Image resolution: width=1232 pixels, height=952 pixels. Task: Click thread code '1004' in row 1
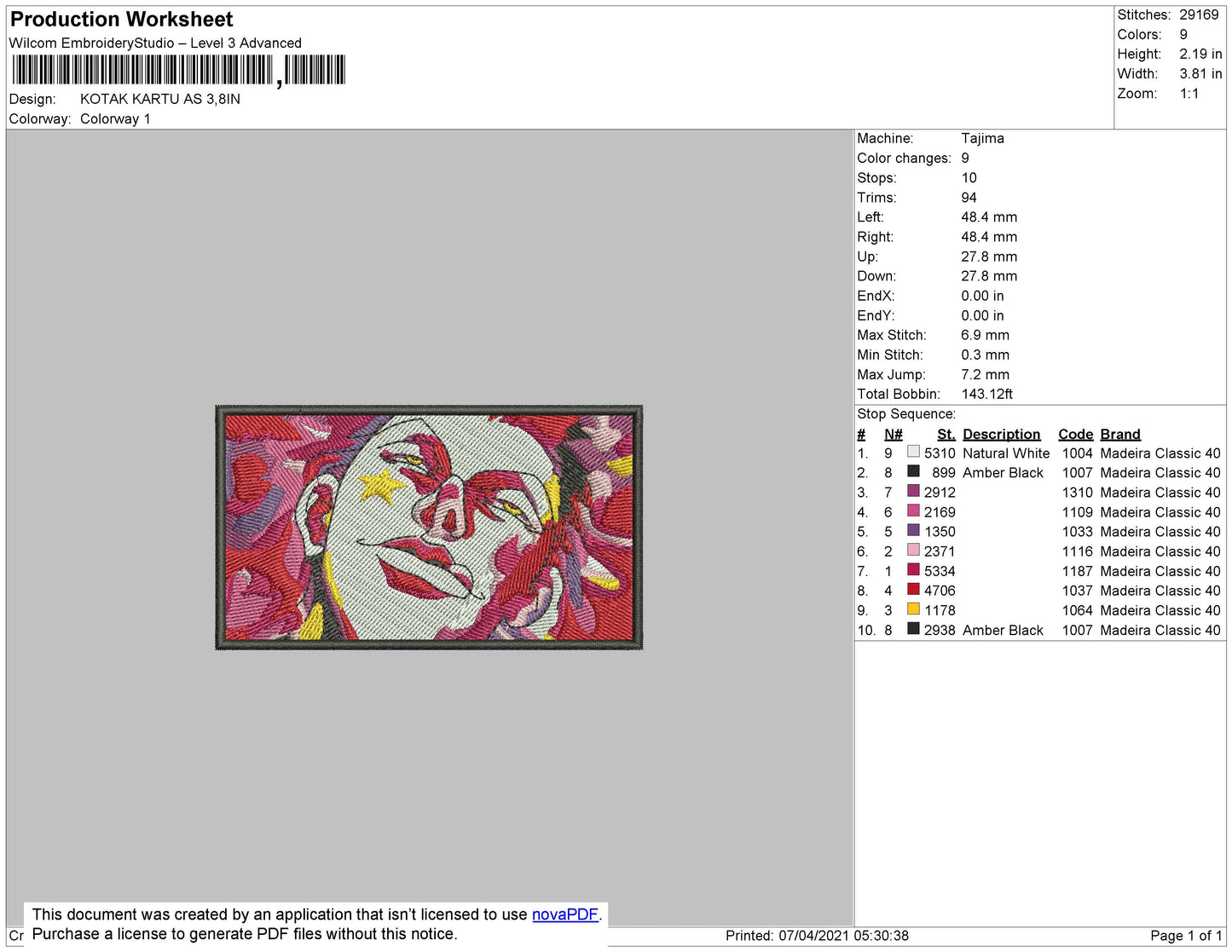coord(1078,453)
